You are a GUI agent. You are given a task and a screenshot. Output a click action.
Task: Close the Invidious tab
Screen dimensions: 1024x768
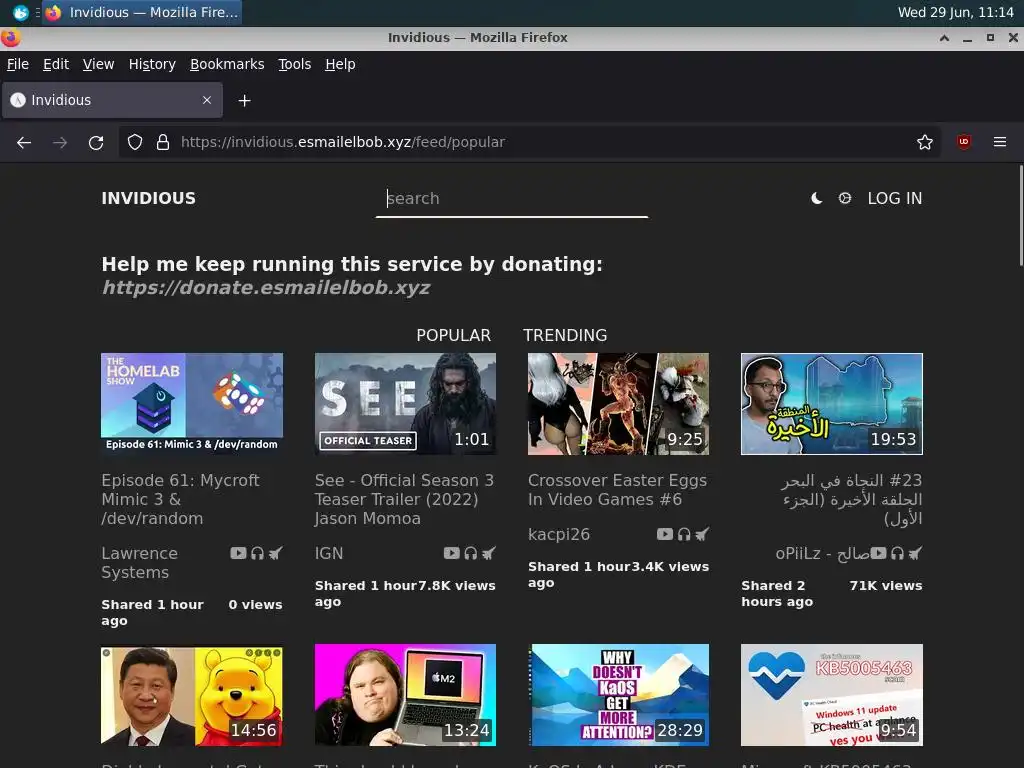coord(206,100)
